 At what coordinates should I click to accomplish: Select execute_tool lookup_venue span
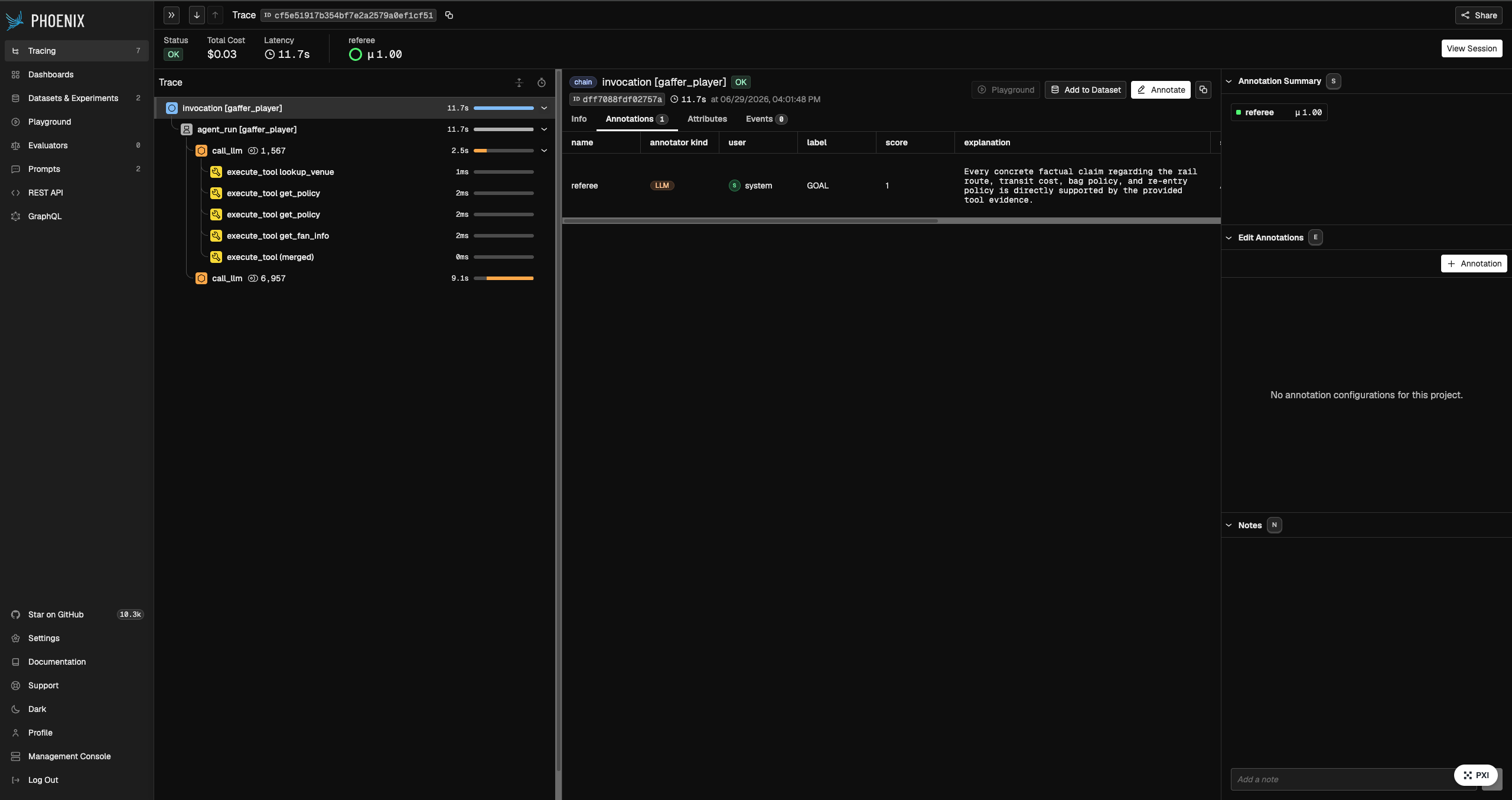coord(354,172)
